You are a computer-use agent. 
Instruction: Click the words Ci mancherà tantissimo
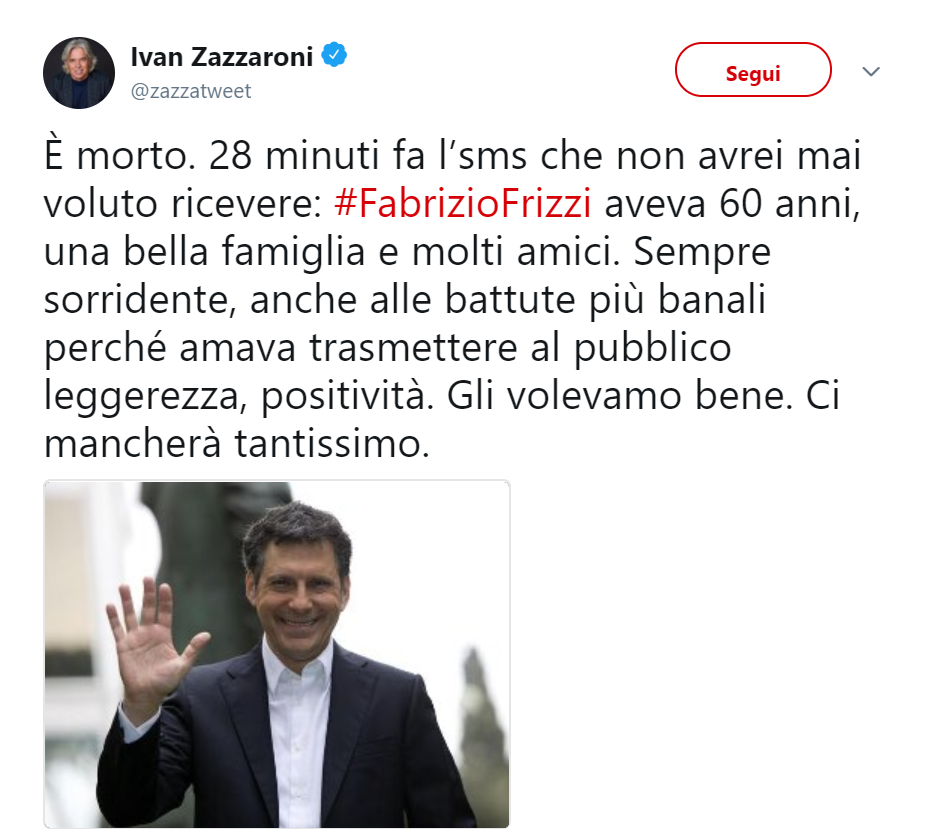point(442,420)
